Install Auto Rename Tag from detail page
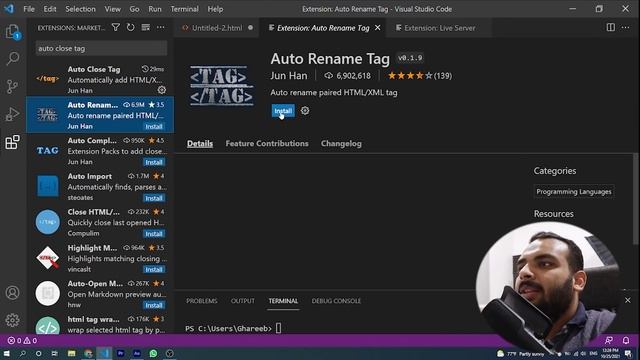This screenshot has height=360, width=640. tap(283, 111)
